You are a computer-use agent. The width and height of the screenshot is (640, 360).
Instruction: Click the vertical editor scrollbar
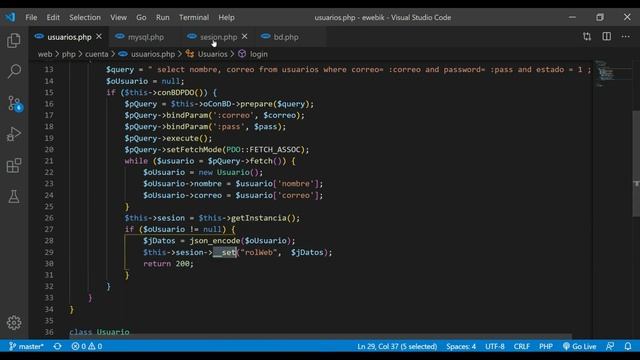636,163
